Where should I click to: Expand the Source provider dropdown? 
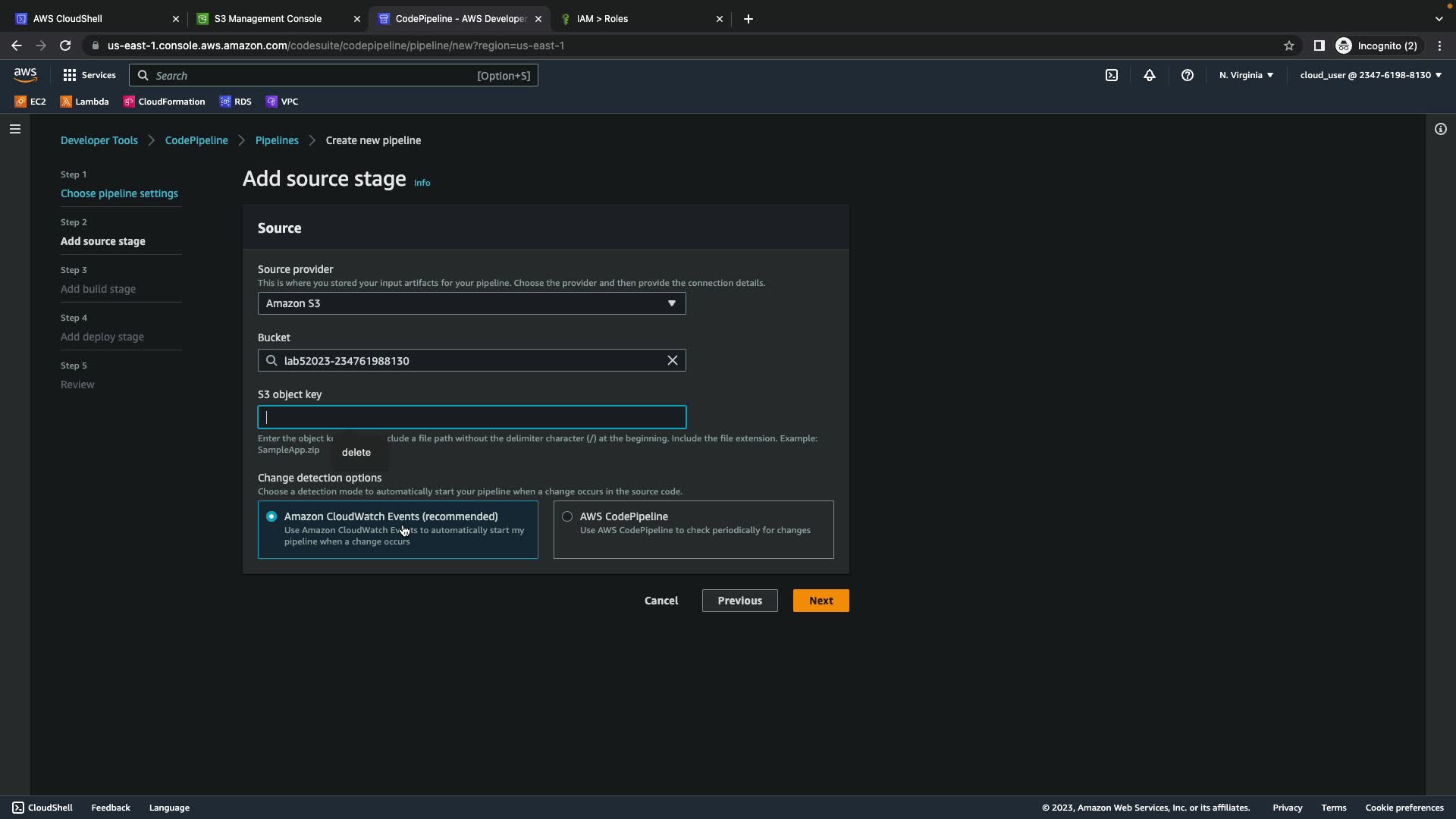tap(471, 303)
